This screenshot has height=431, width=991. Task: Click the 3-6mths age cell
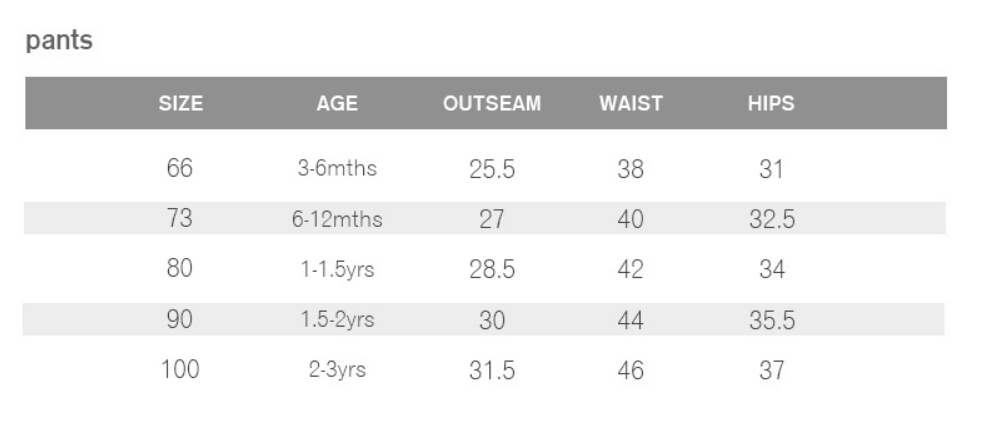click(x=337, y=169)
